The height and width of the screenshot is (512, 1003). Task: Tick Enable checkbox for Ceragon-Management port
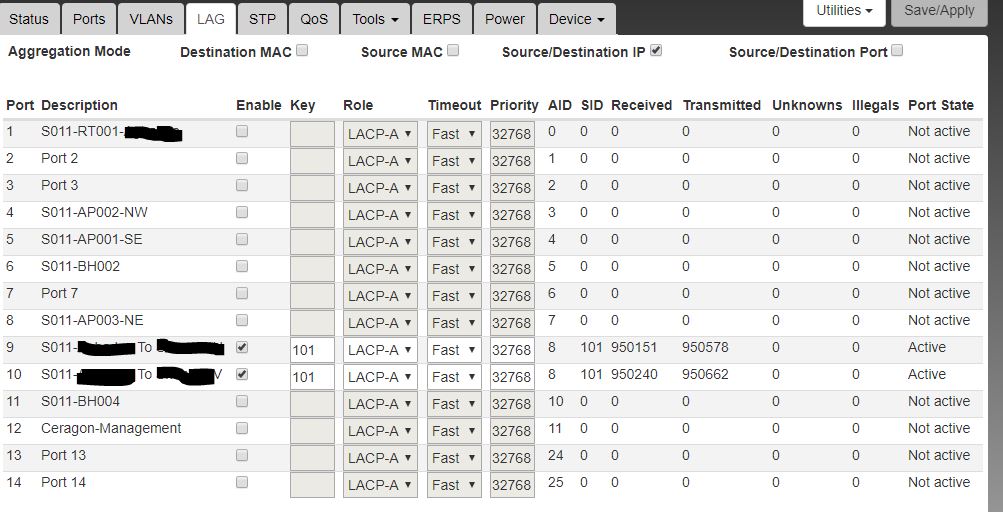click(242, 429)
